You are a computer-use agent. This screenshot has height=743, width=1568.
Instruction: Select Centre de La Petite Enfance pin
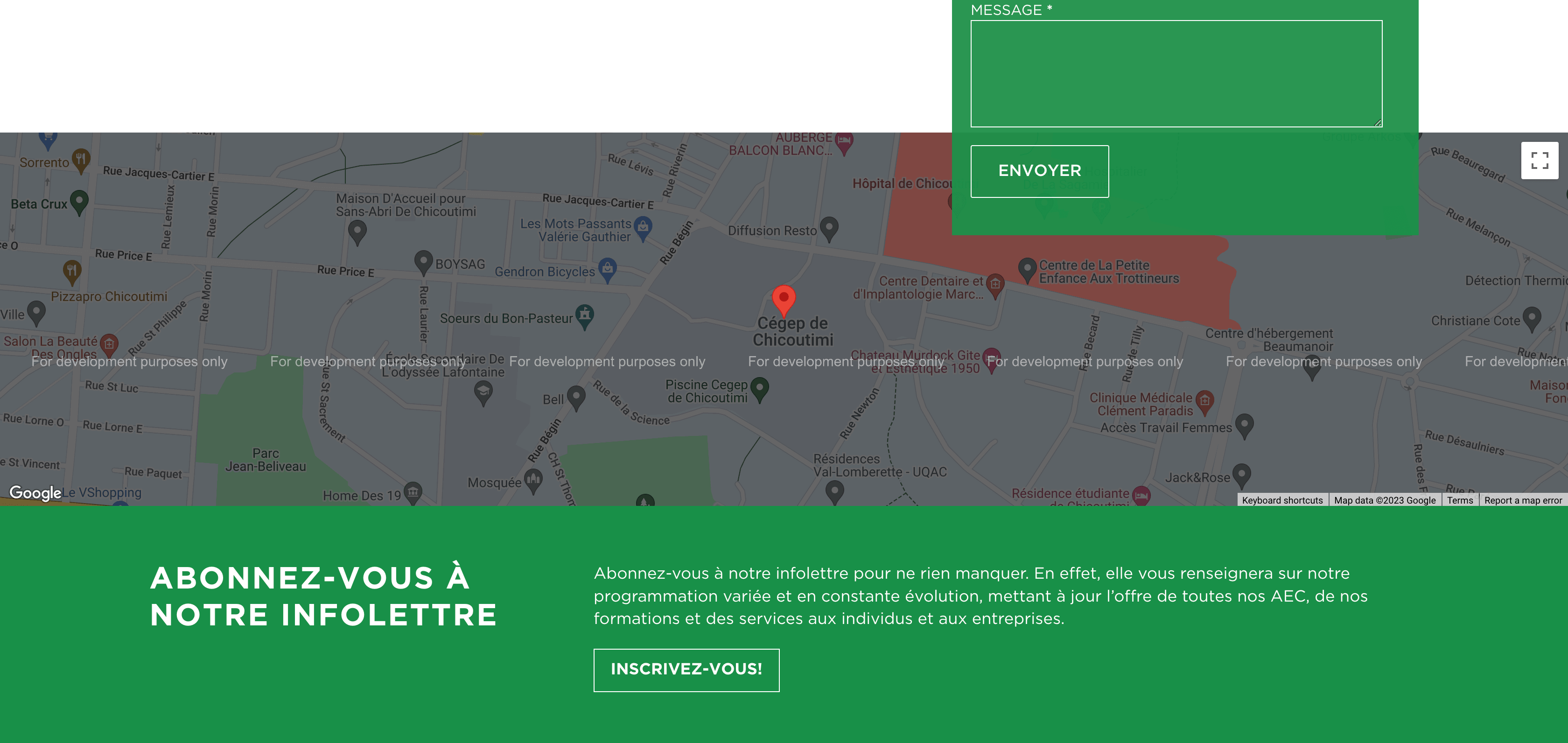point(1028,271)
